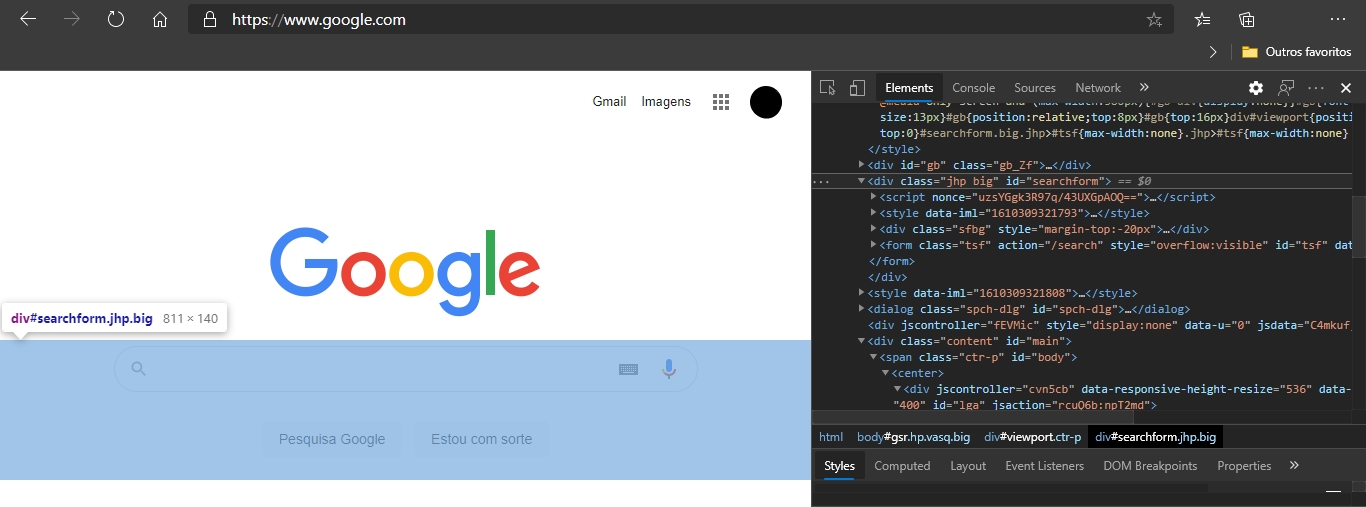This screenshot has height=507, width=1366.
Task: Switch to the Sources tab
Action: click(x=1035, y=88)
